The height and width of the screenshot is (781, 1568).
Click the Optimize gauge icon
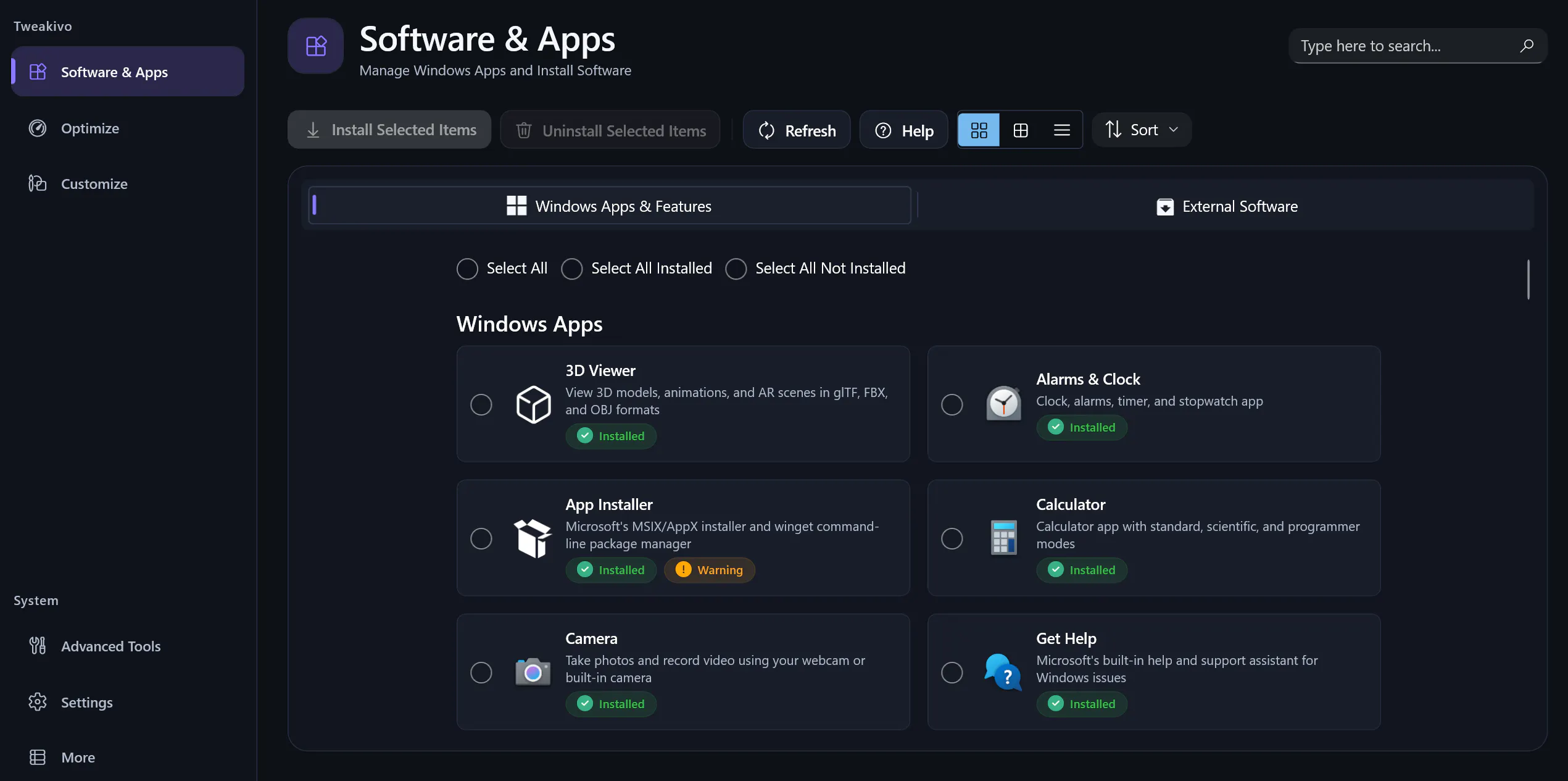[38, 128]
